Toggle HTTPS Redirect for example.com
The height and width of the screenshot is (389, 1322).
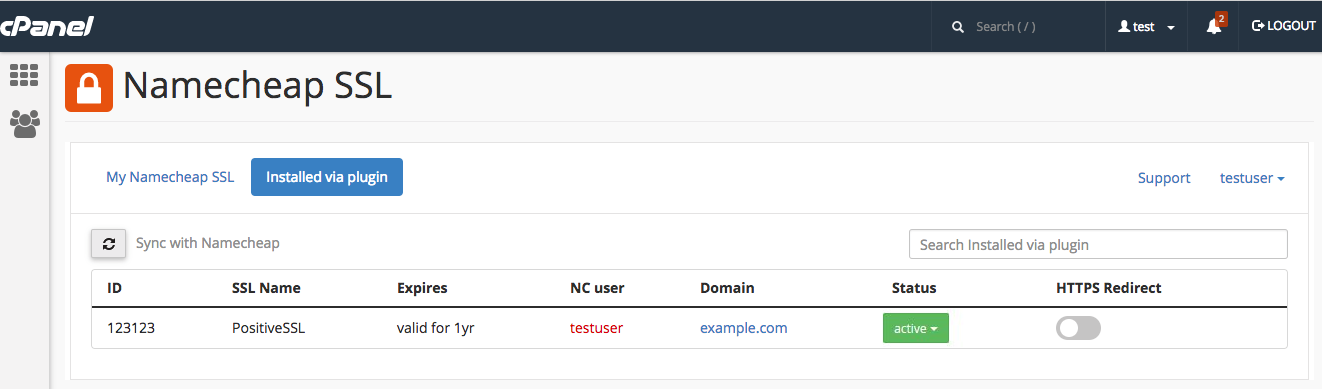click(1078, 328)
